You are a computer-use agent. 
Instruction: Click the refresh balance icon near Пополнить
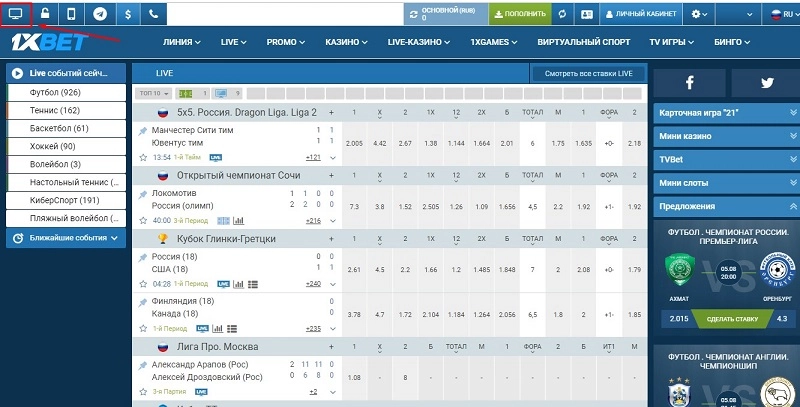click(x=563, y=14)
